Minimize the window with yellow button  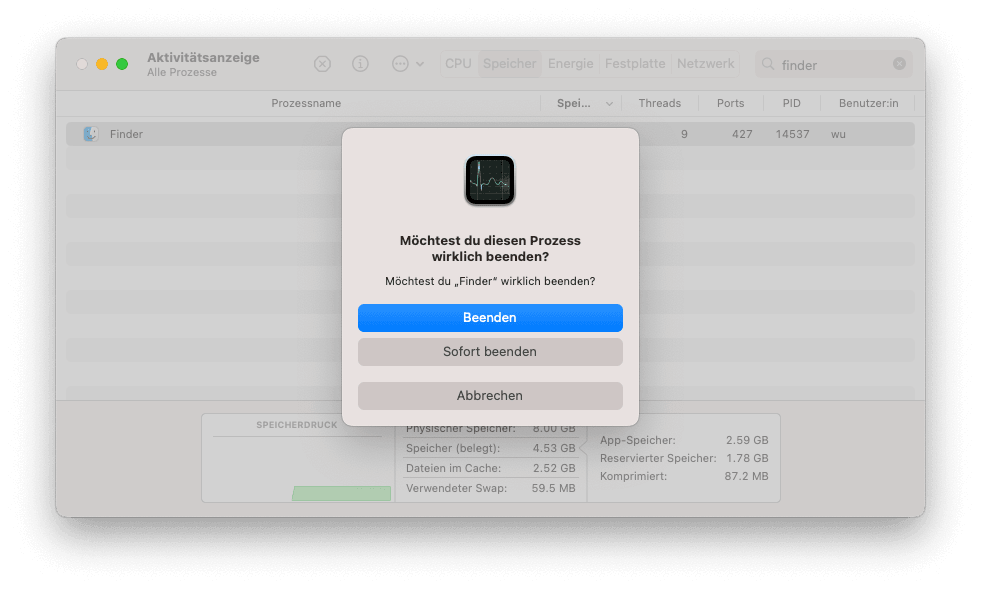(x=102, y=64)
